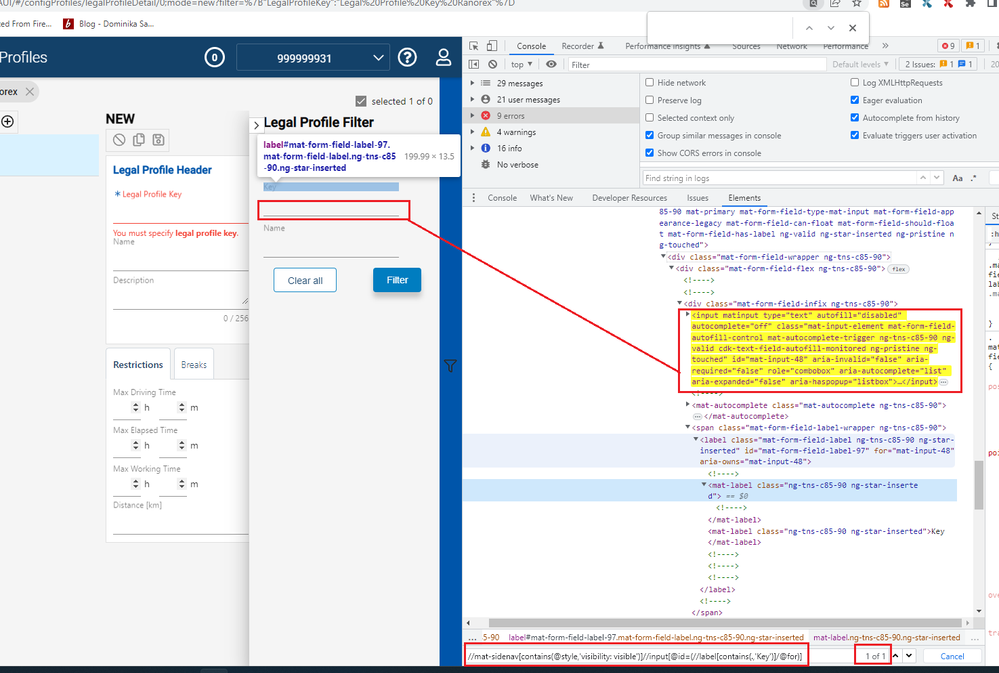Screen dimensions: 999x673
Task: Switch to the Recorder tab
Action: point(581,46)
